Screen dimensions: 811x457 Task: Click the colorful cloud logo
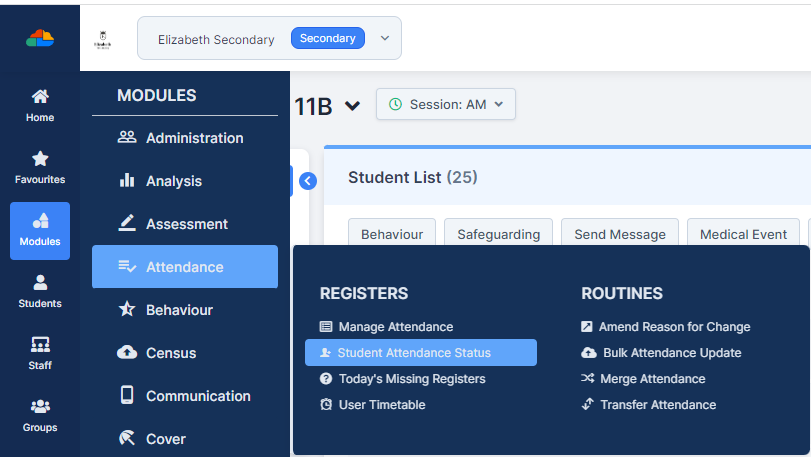40,38
